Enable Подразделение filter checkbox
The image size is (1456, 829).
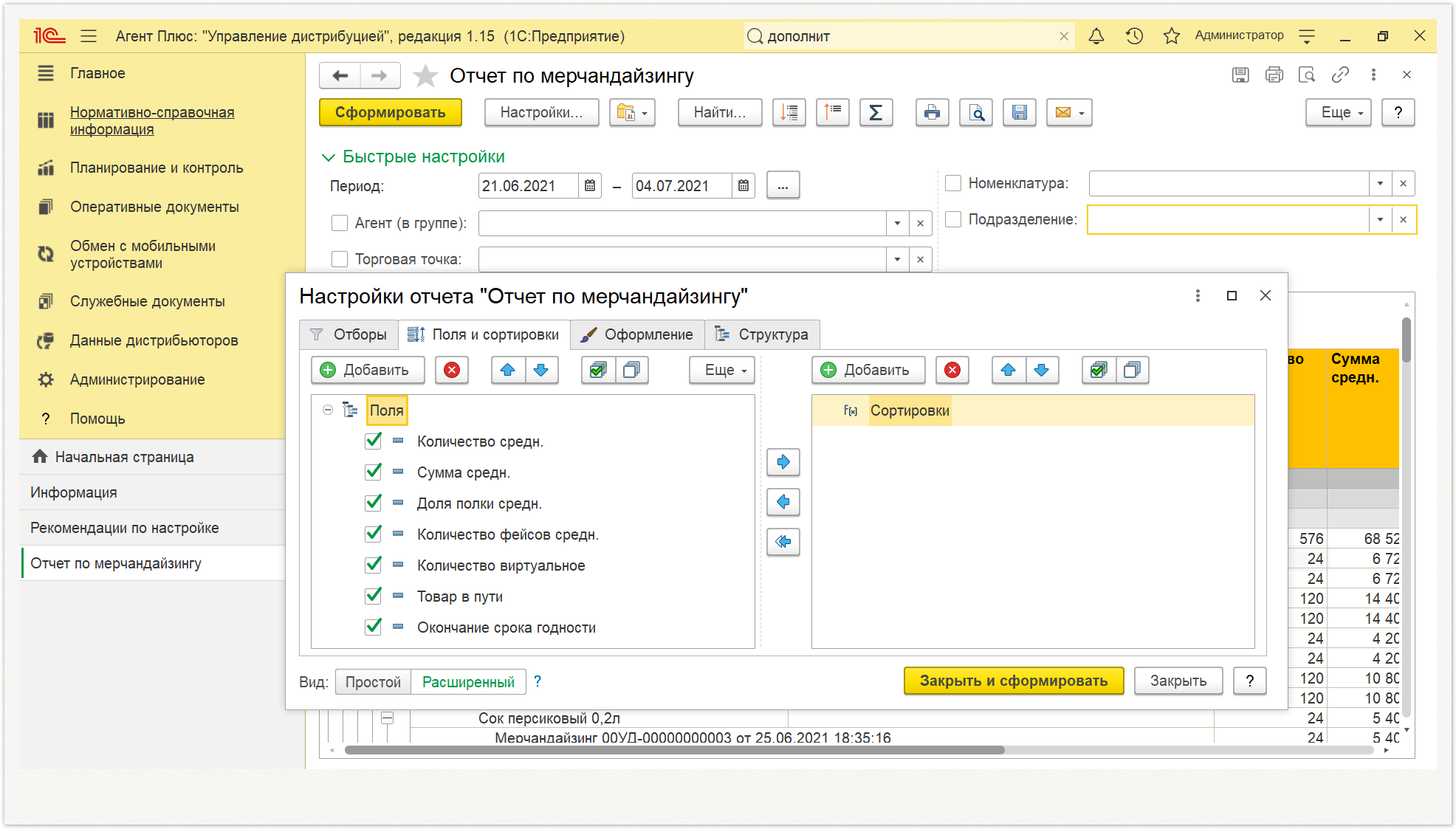tap(953, 219)
